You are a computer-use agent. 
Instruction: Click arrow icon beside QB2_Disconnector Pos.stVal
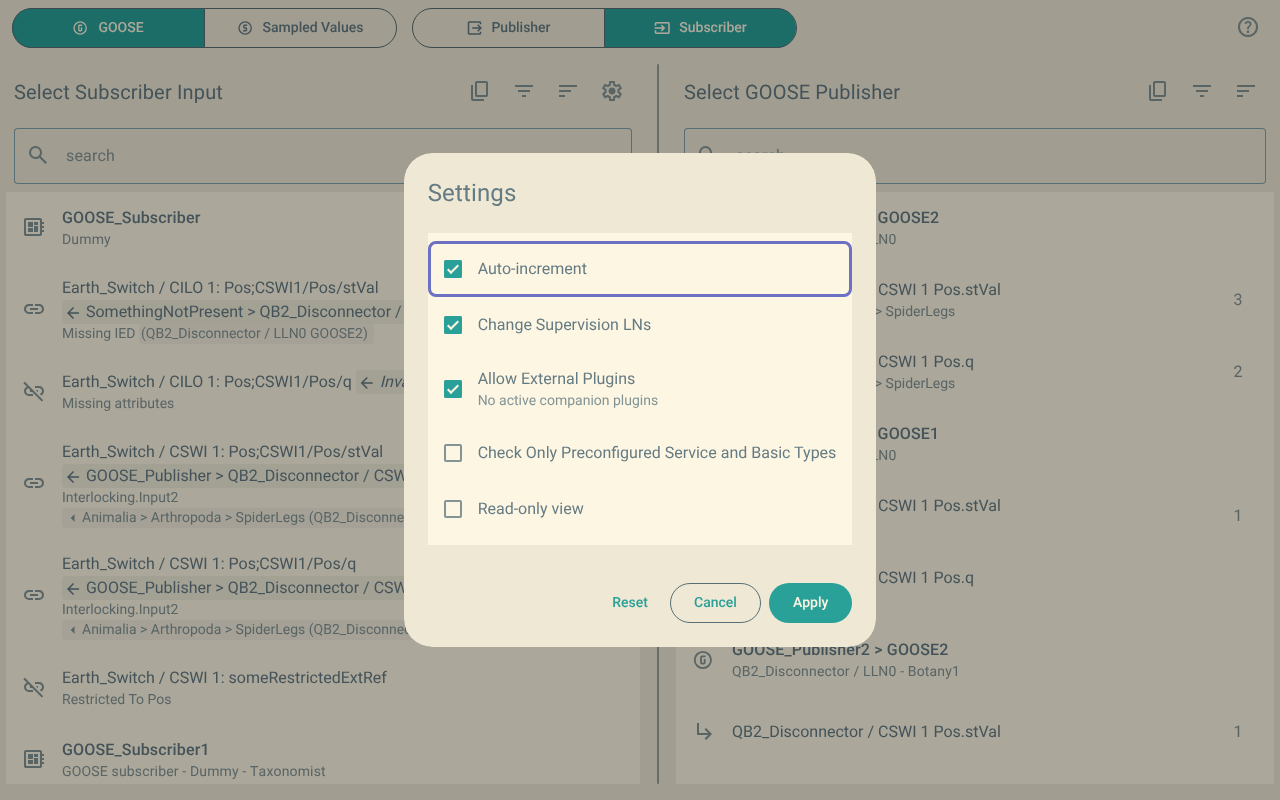coord(704,732)
